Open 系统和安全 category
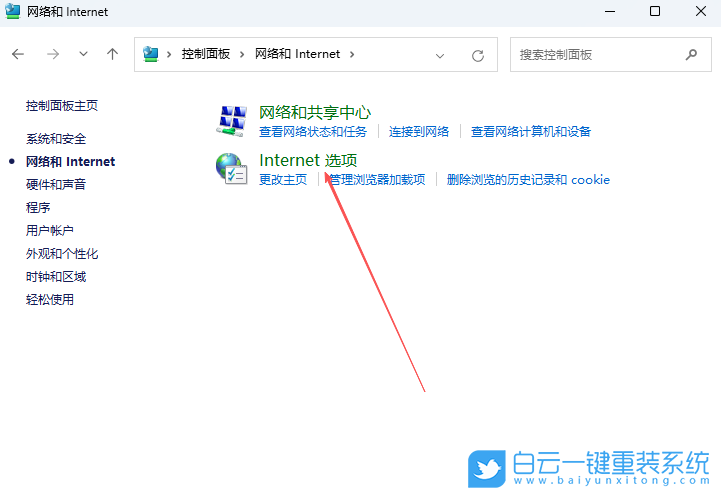 (56, 139)
